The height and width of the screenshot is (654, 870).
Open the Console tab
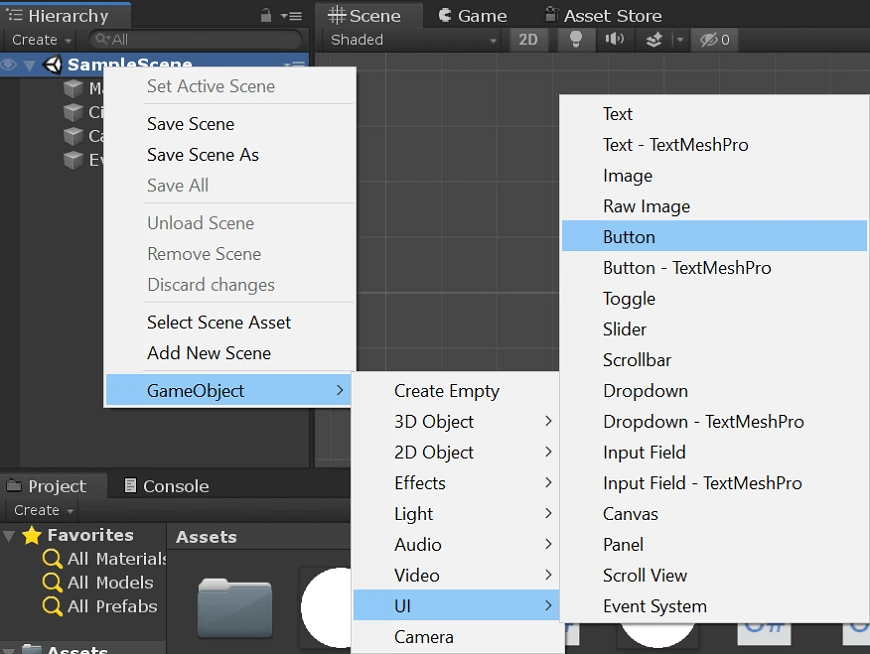(166, 486)
